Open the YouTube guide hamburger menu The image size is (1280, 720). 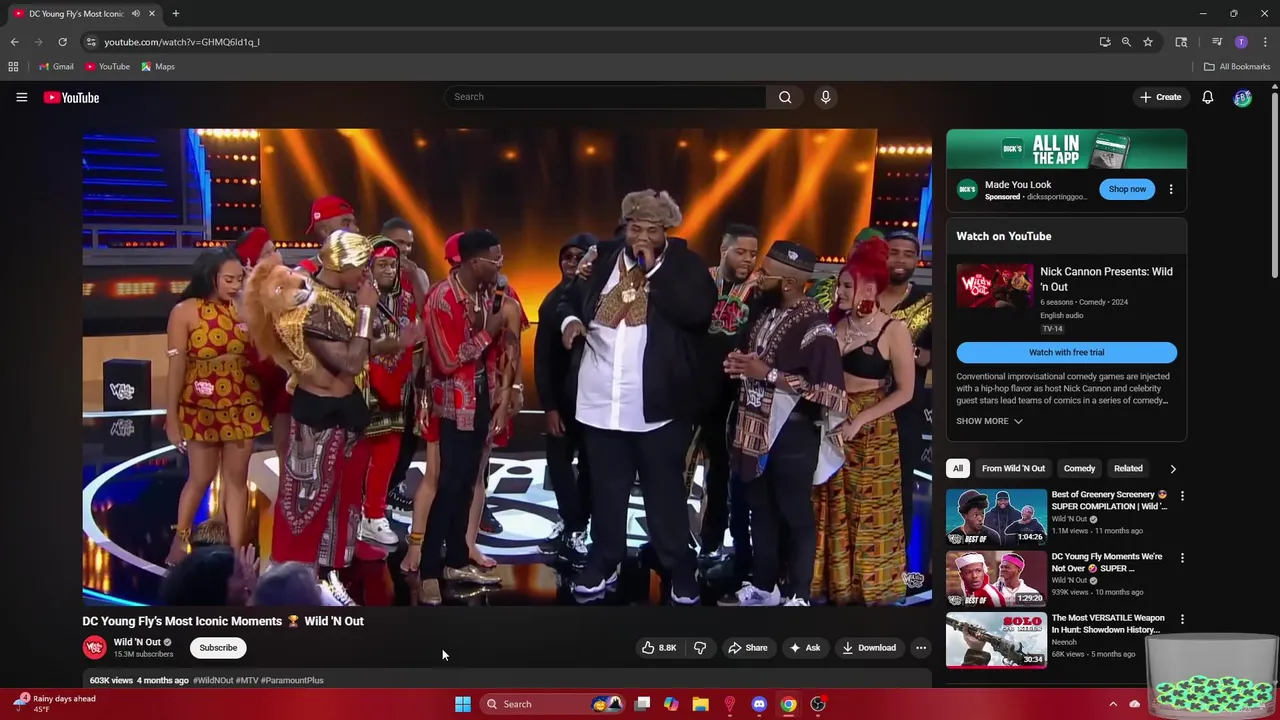point(21,97)
